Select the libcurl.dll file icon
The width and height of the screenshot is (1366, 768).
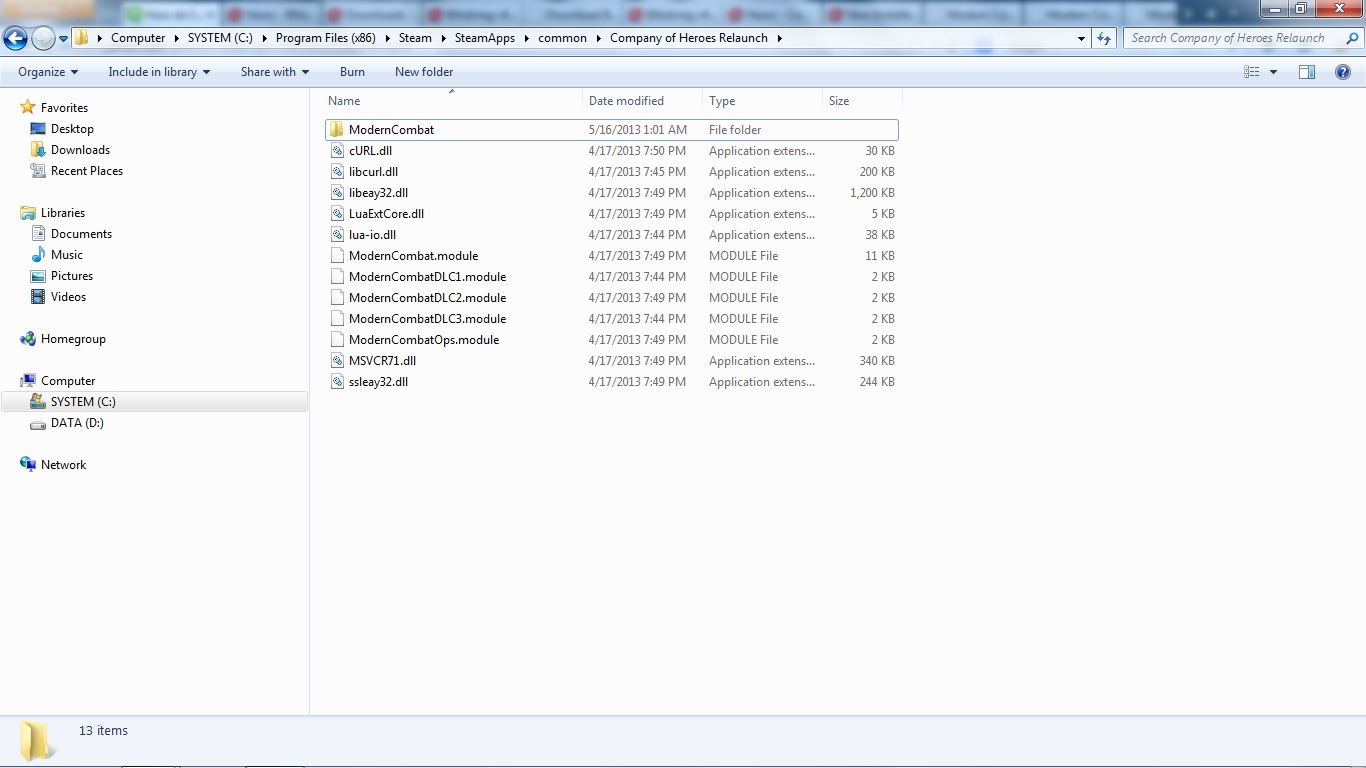(338, 172)
